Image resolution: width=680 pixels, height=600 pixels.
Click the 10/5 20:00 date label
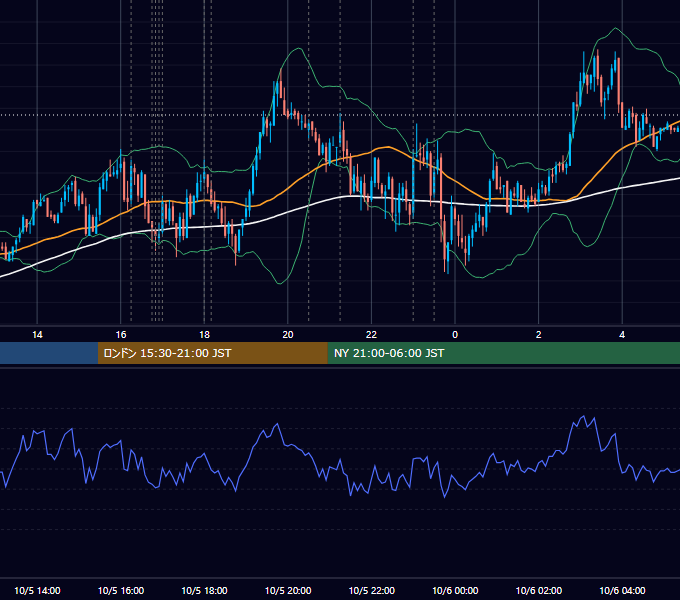(288, 590)
